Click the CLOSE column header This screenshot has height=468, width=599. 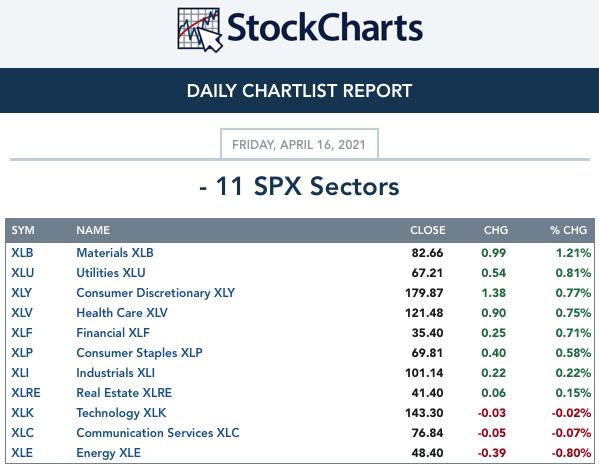(427, 230)
